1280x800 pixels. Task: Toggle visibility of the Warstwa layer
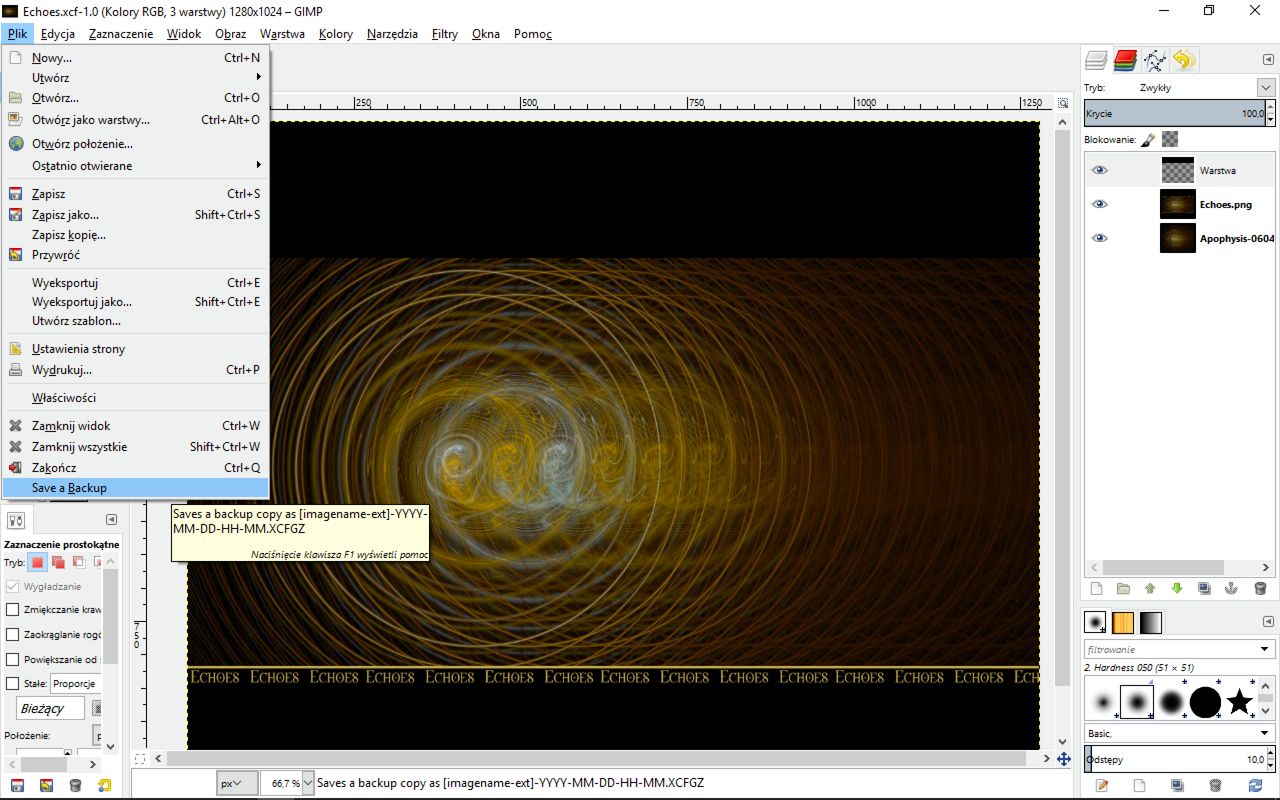pos(1100,170)
